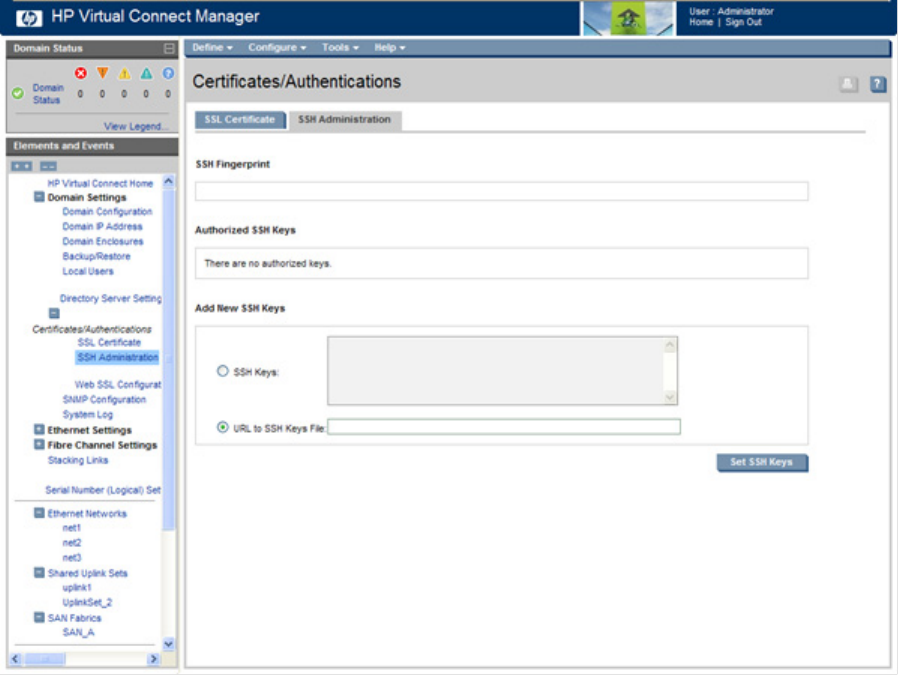The image size is (899, 676).
Task: Select net1 network in tree
Action: tap(72, 528)
